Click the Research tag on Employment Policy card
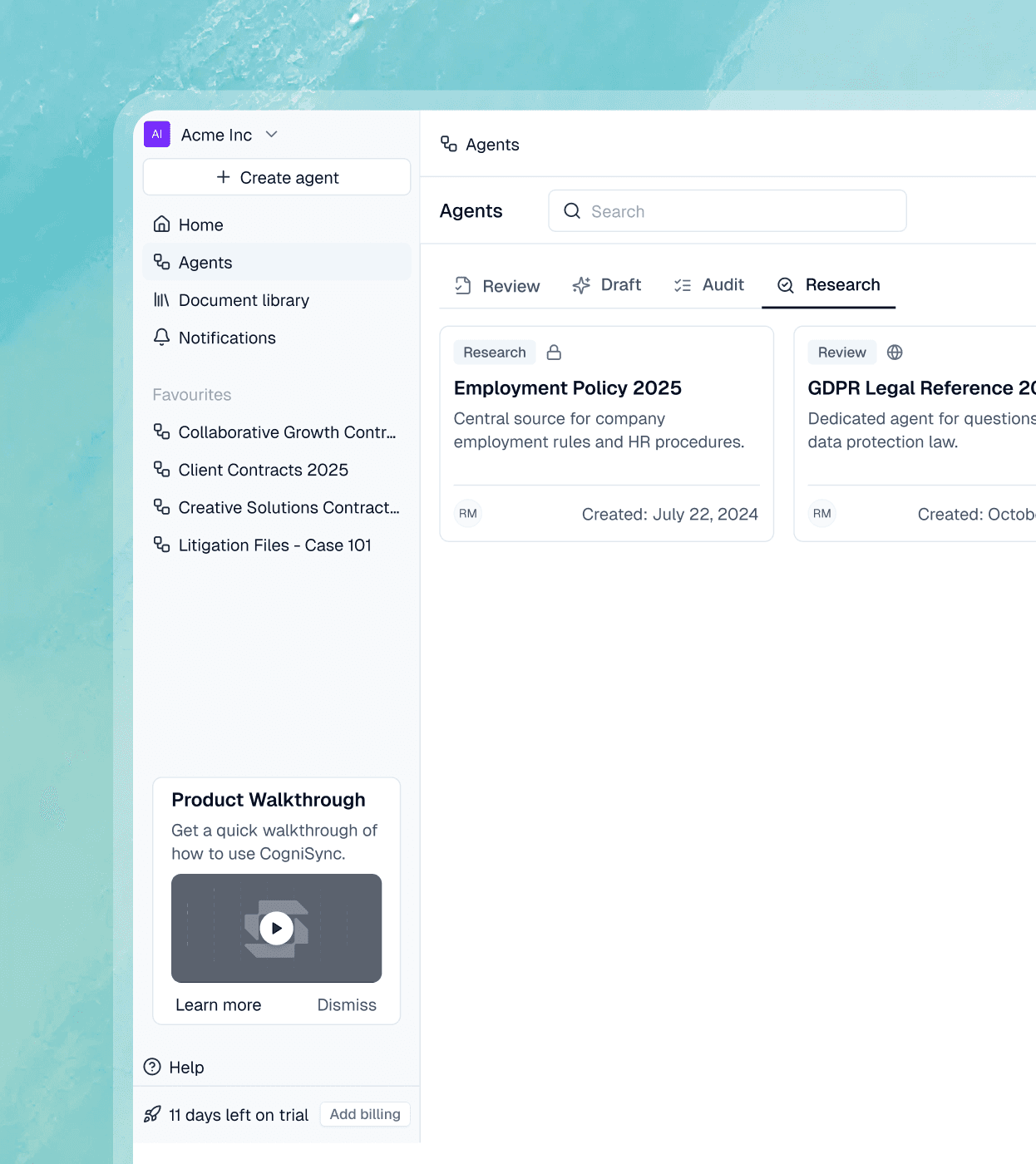 495,353
